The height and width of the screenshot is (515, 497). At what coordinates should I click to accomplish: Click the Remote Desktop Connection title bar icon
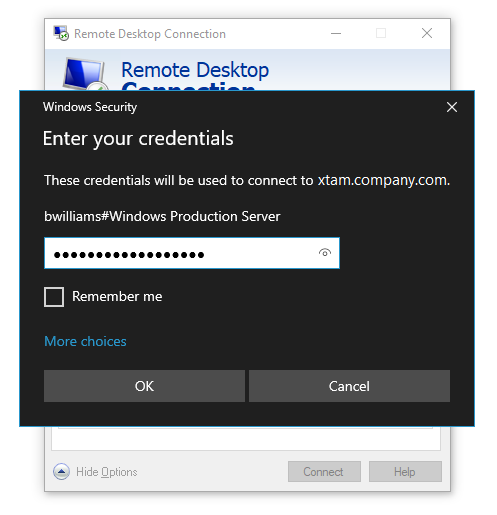pyautogui.click(x=61, y=33)
